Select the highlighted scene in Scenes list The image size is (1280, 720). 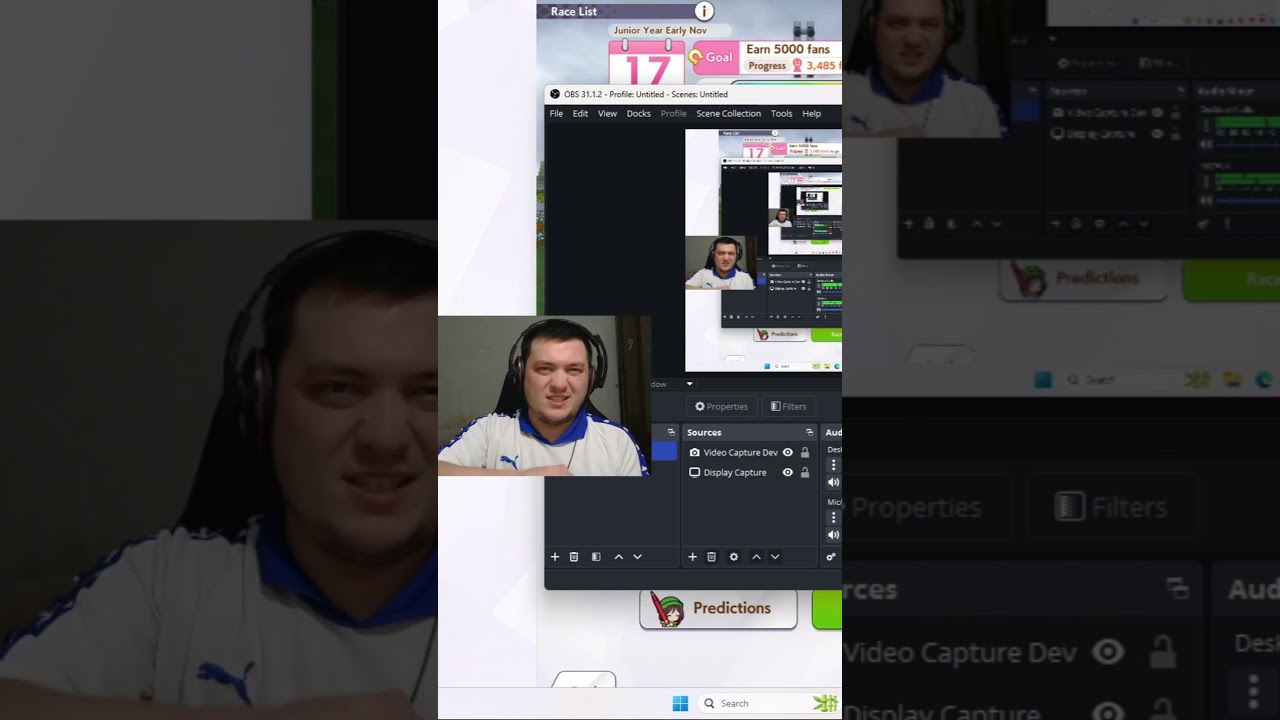point(664,452)
